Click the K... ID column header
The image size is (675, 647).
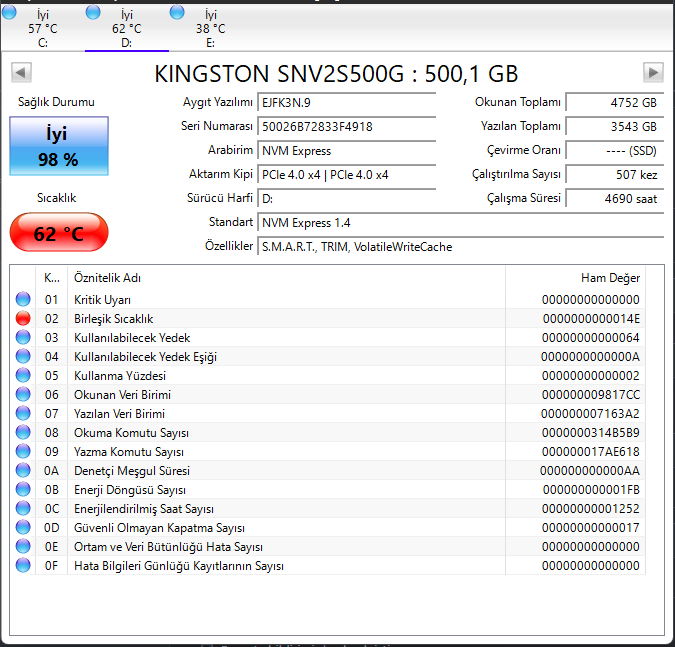pos(52,278)
